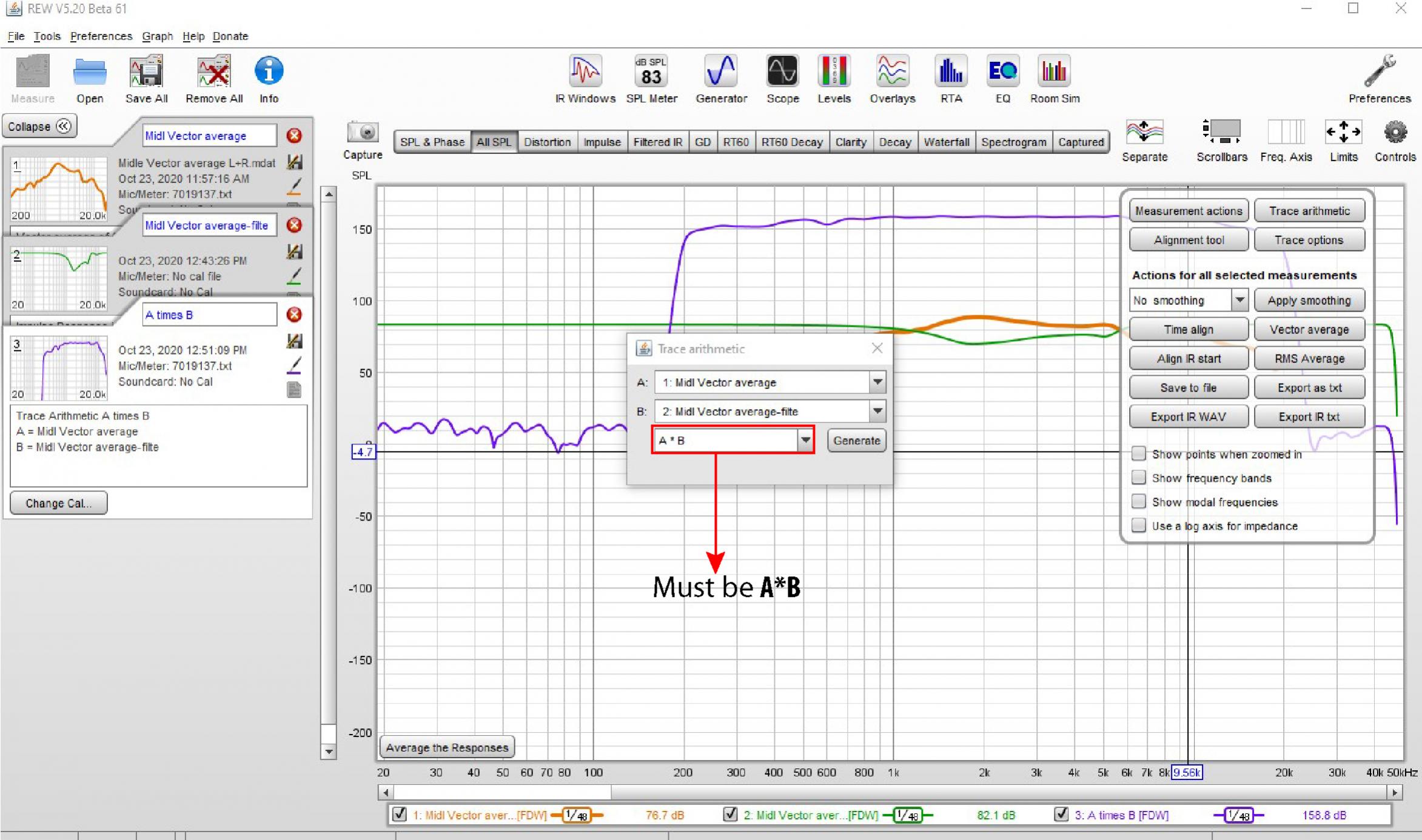Open the IR Windows tool
1422x840 pixels.
click(x=585, y=79)
